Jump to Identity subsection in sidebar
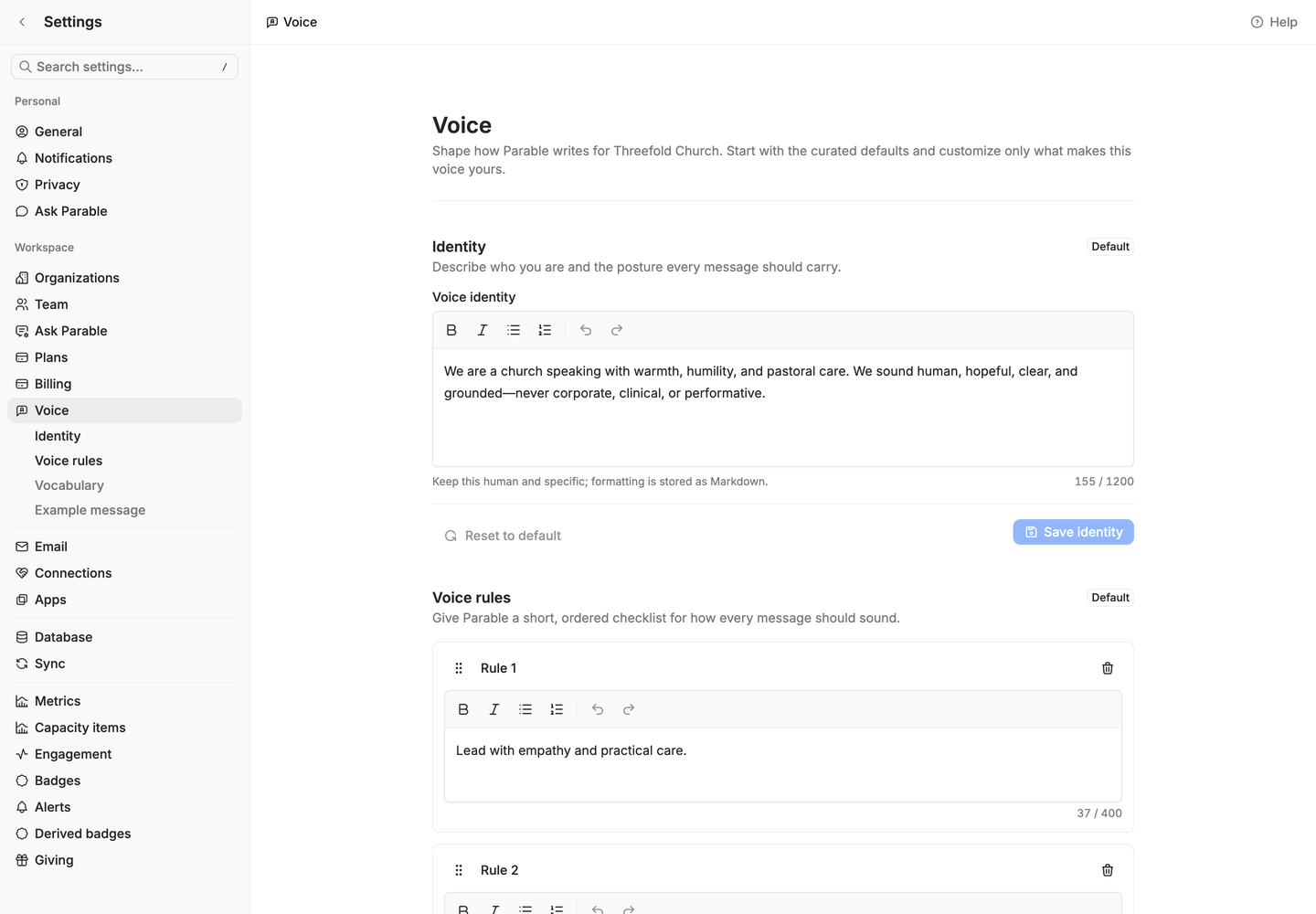 pyautogui.click(x=58, y=436)
